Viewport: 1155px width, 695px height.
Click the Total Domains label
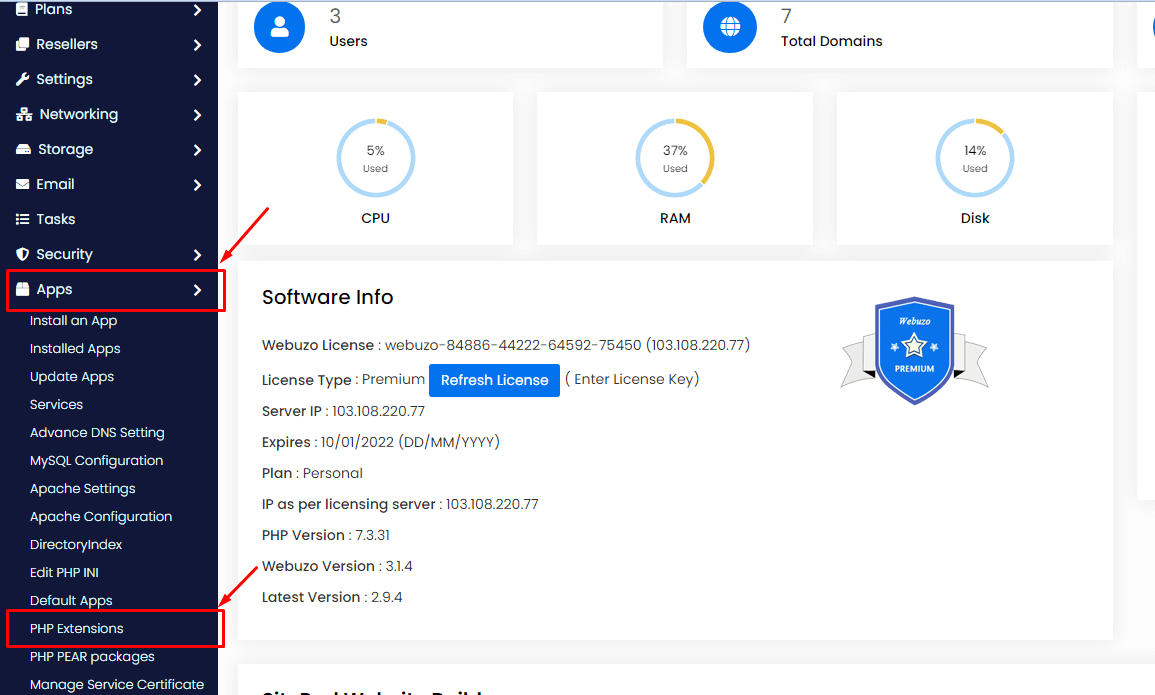click(832, 41)
